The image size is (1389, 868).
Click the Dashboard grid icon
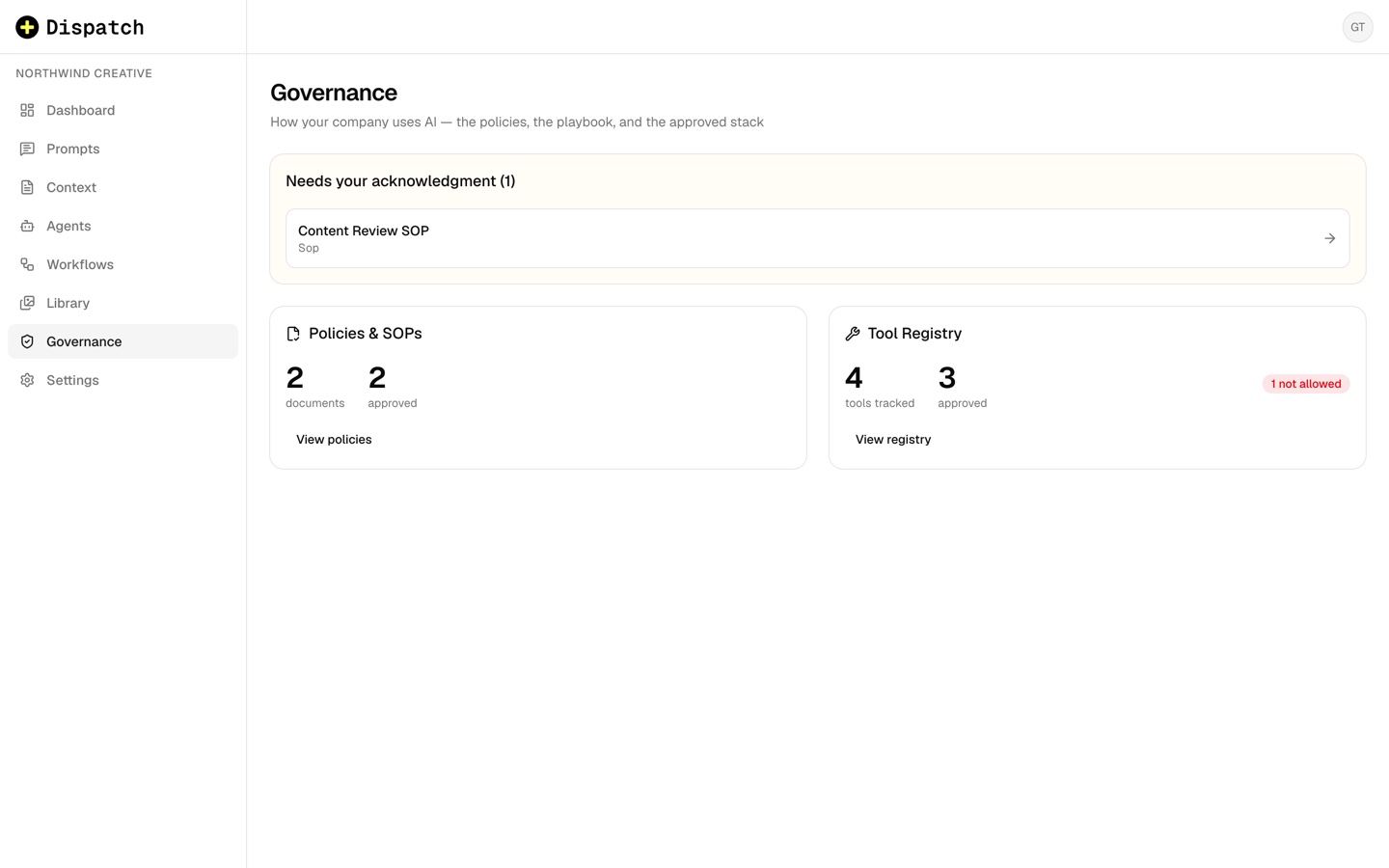click(27, 110)
